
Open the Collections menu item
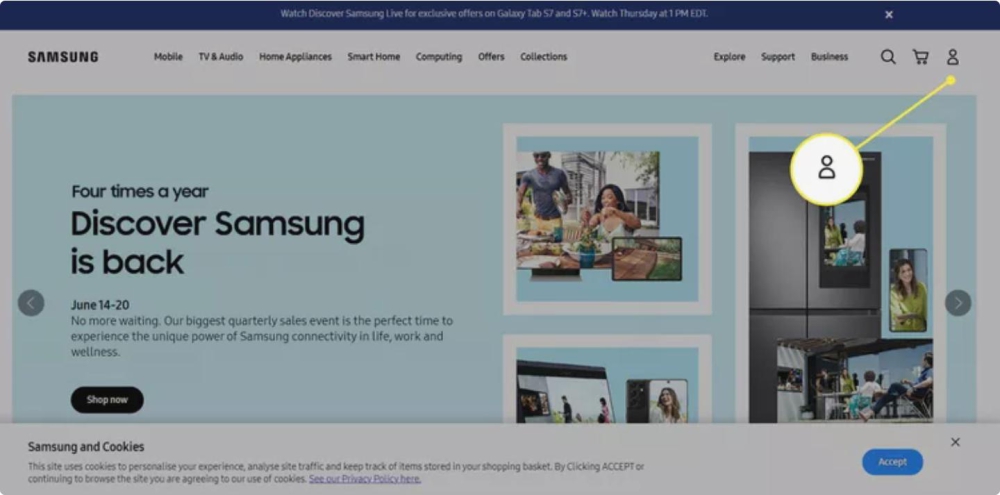pos(543,57)
